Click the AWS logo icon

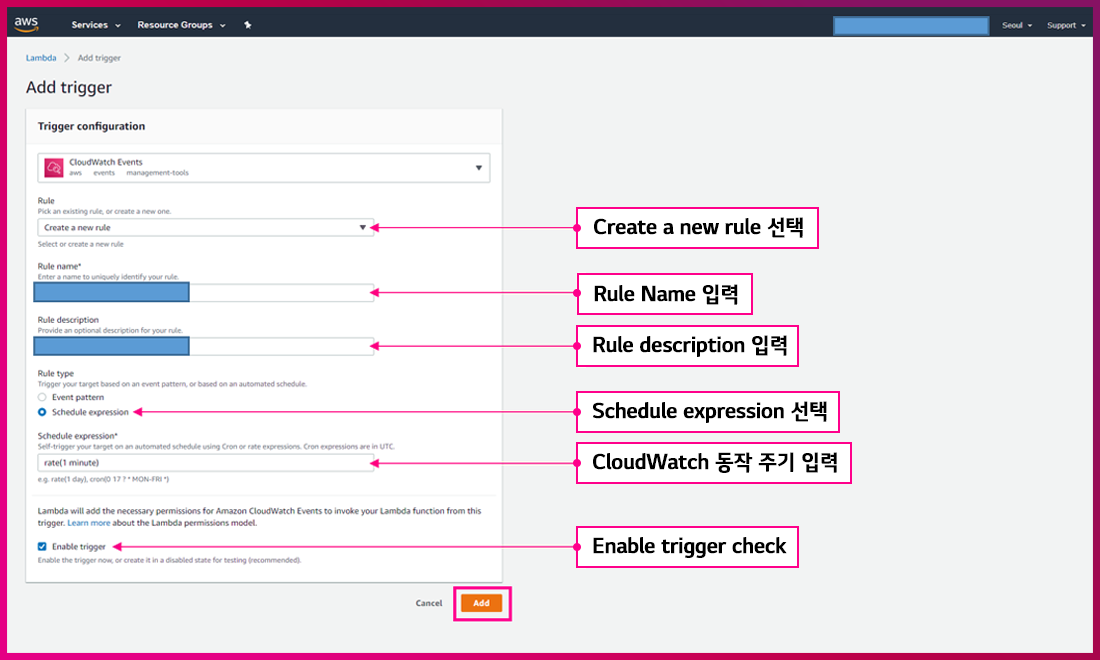click(26, 24)
